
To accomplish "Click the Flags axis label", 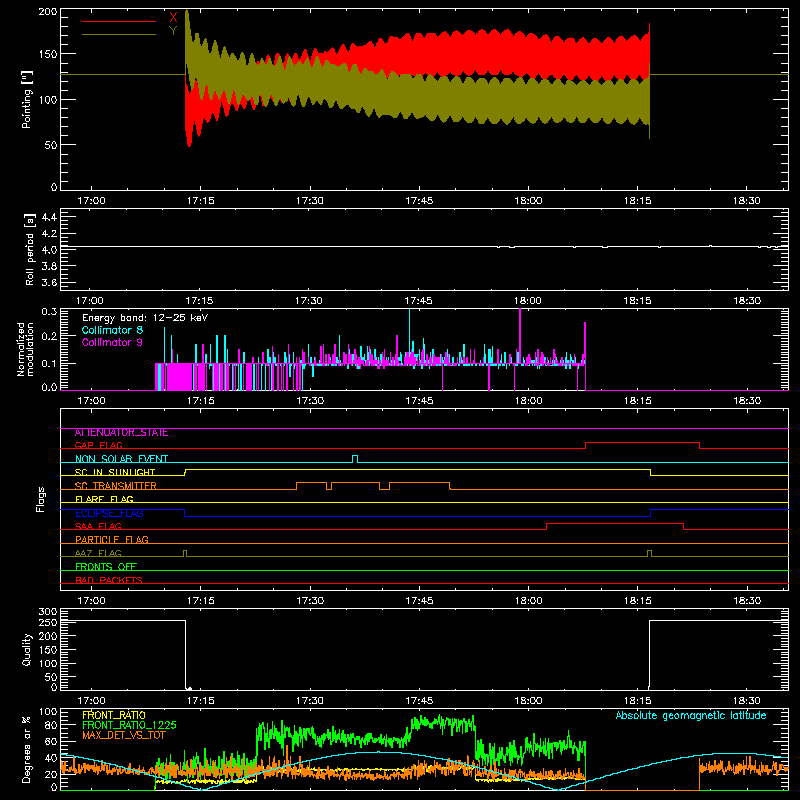I will point(40,499).
